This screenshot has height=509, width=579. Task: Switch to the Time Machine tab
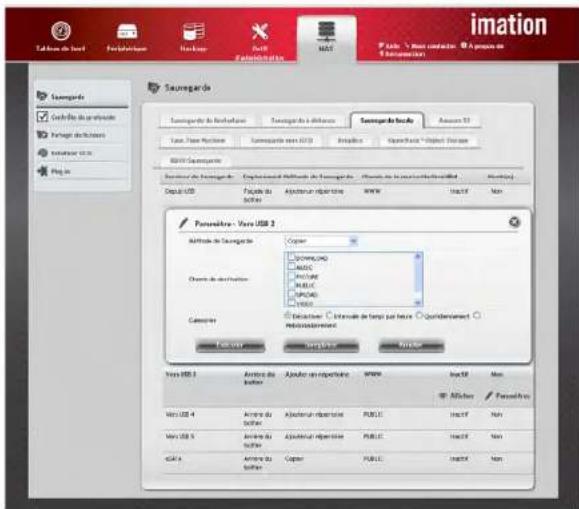coord(198,140)
